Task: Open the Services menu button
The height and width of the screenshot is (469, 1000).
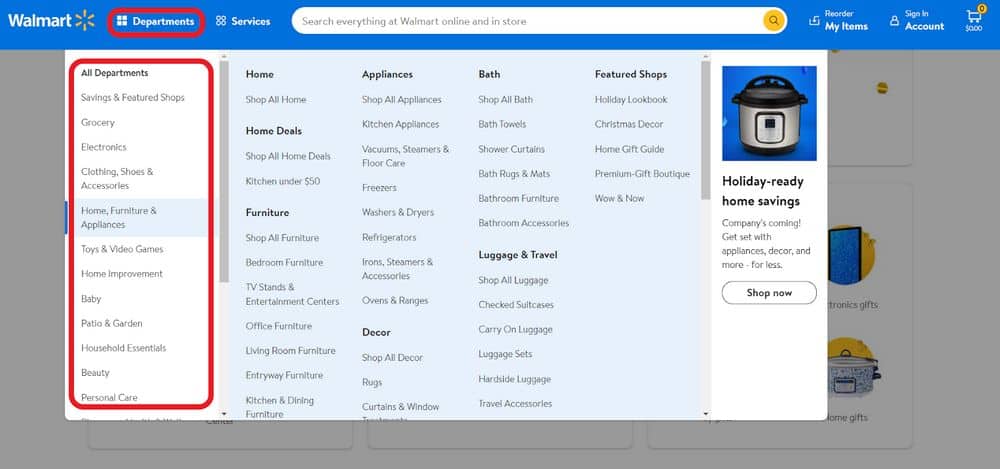Action: [243, 22]
